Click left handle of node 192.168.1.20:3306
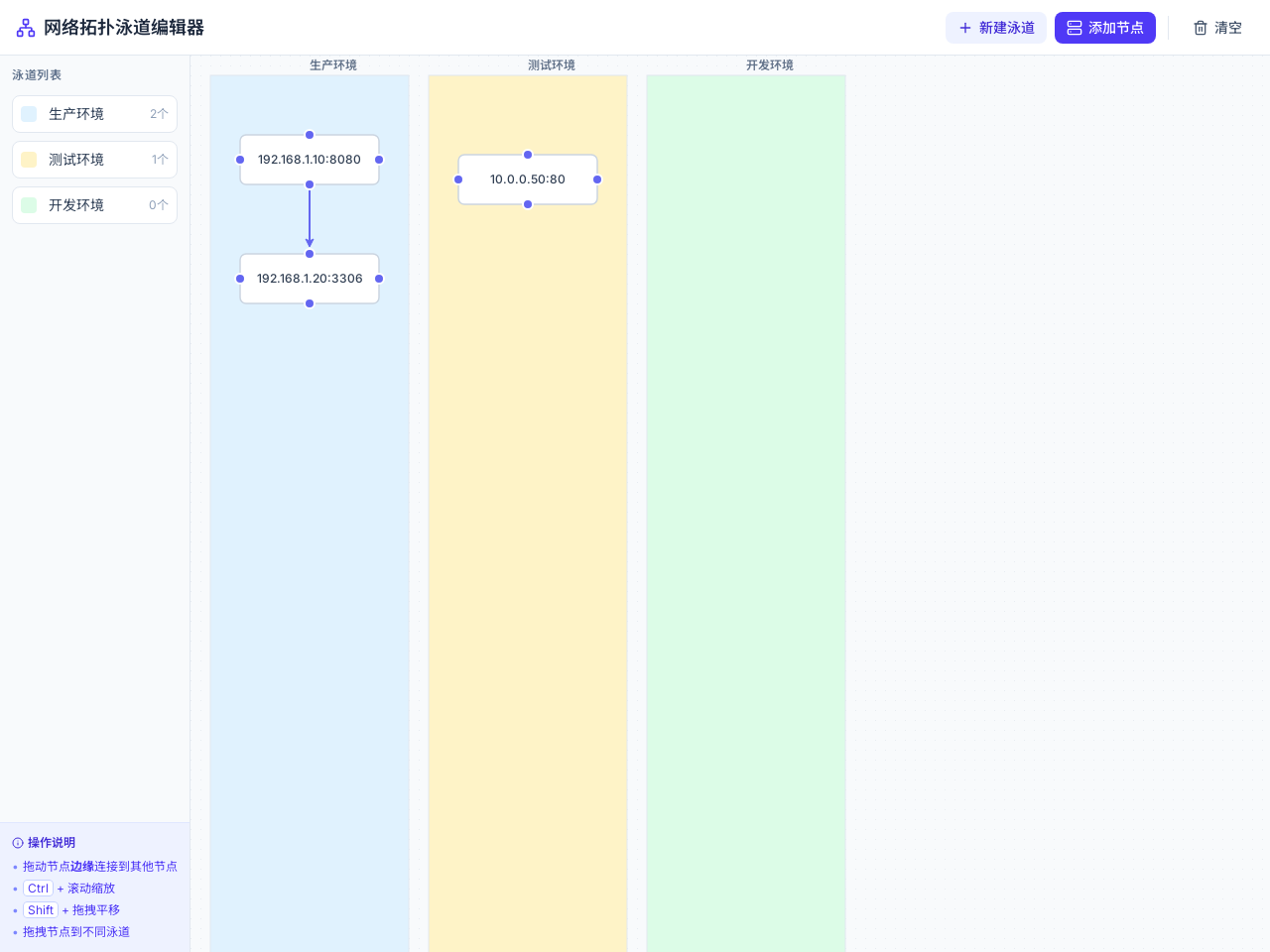Viewport: 1270px width, 952px height. (240, 279)
